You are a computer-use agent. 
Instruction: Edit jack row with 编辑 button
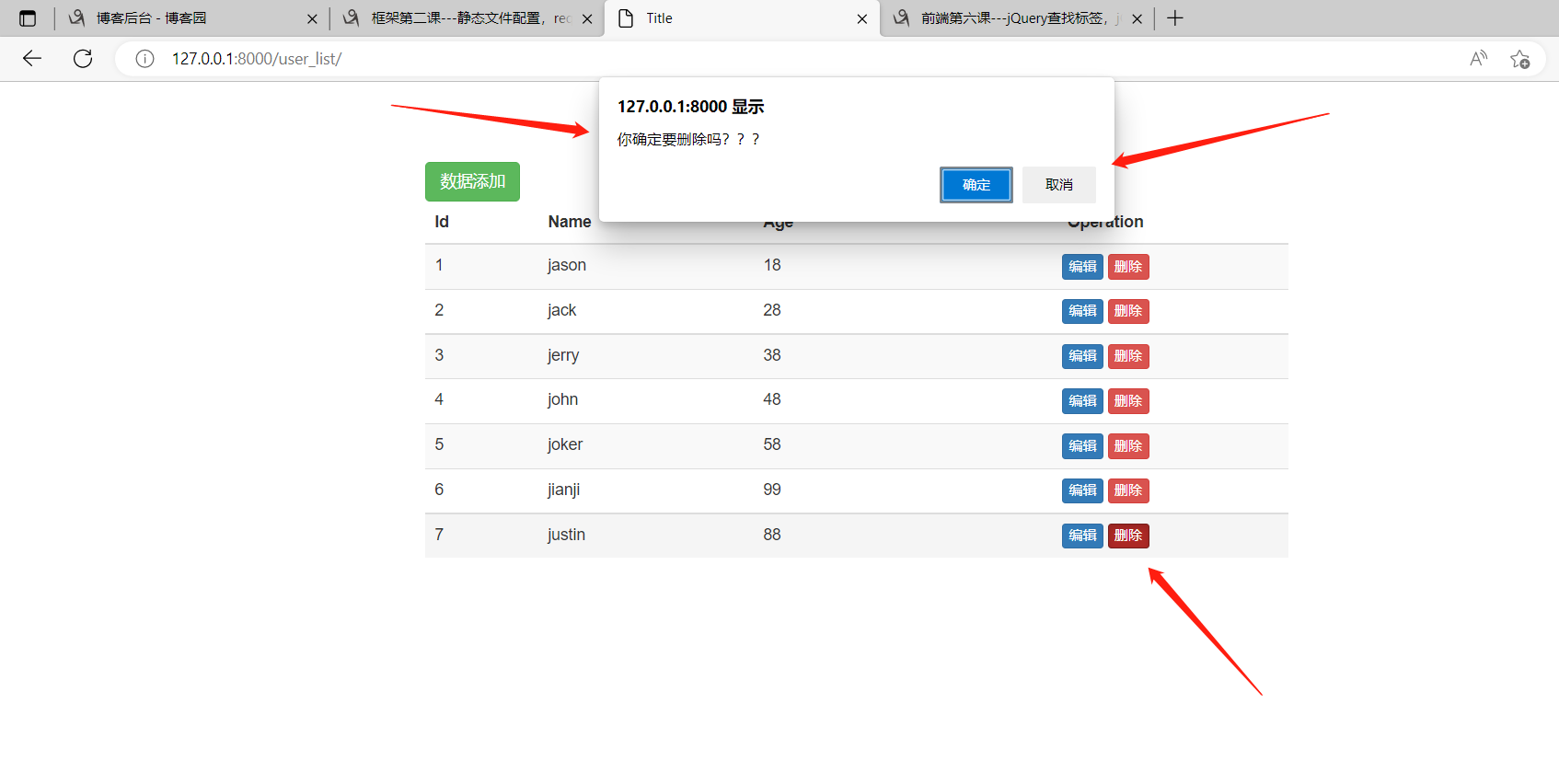tap(1082, 311)
